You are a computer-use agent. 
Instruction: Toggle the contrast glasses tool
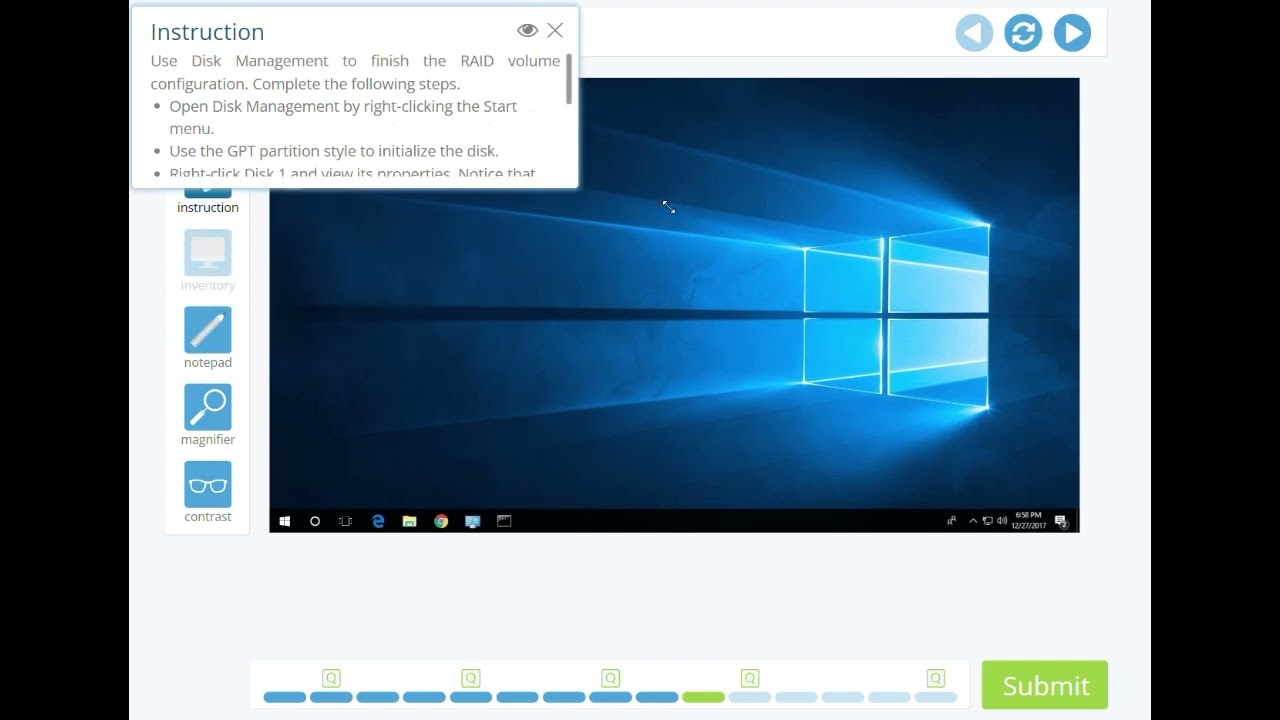pyautogui.click(x=208, y=492)
